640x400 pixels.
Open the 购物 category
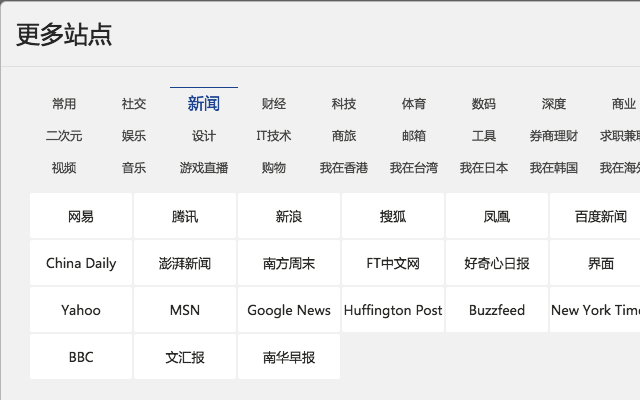pos(274,168)
